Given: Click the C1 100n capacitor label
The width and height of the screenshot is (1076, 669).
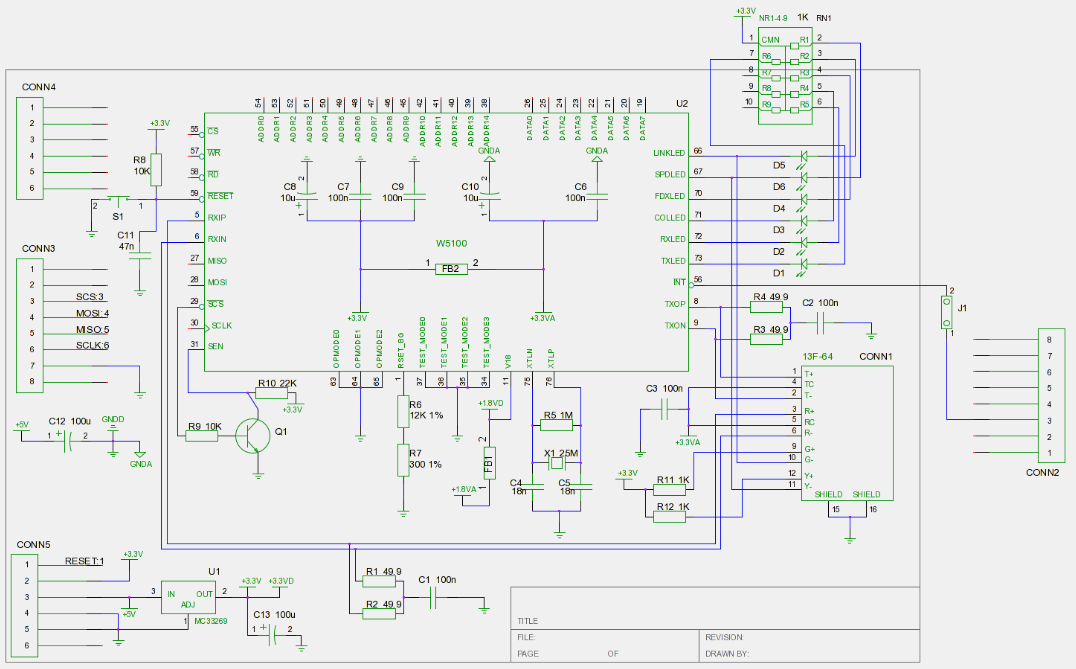Looking at the screenshot, I should [437, 580].
